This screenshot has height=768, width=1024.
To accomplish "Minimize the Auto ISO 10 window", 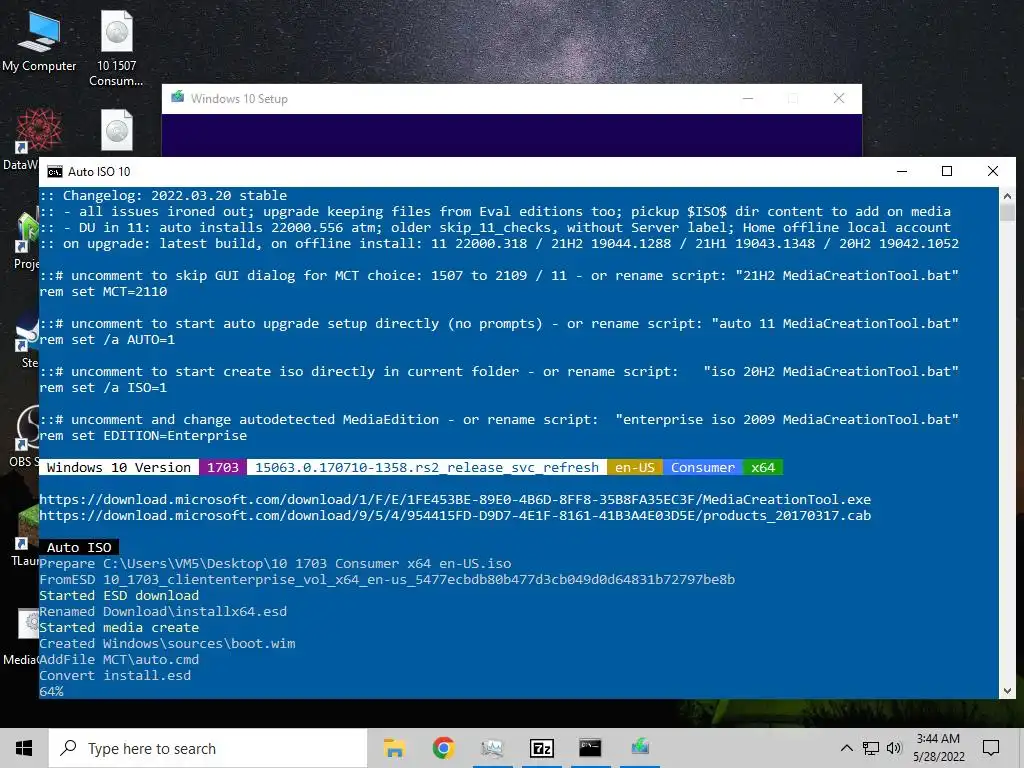I will click(x=902, y=171).
